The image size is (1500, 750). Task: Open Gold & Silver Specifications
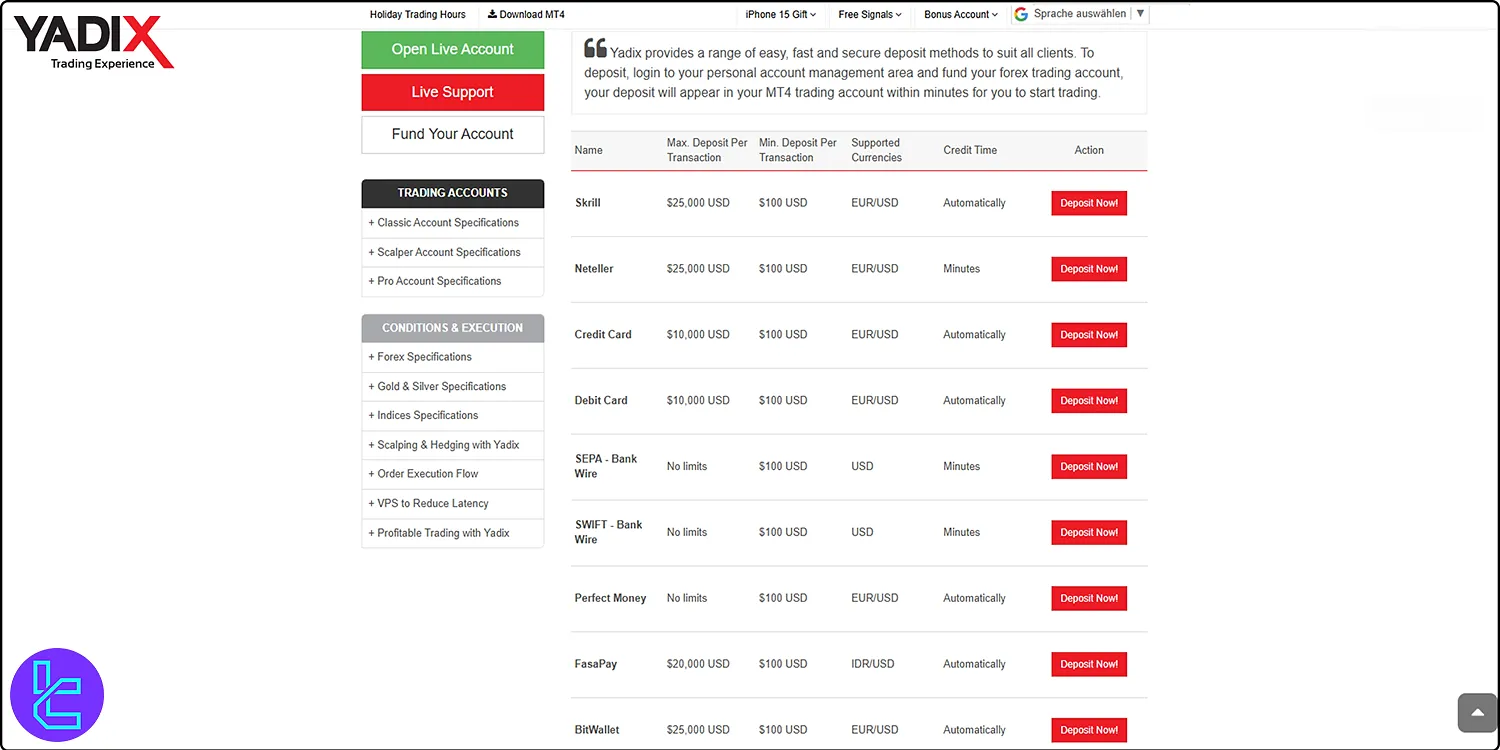[453, 386]
